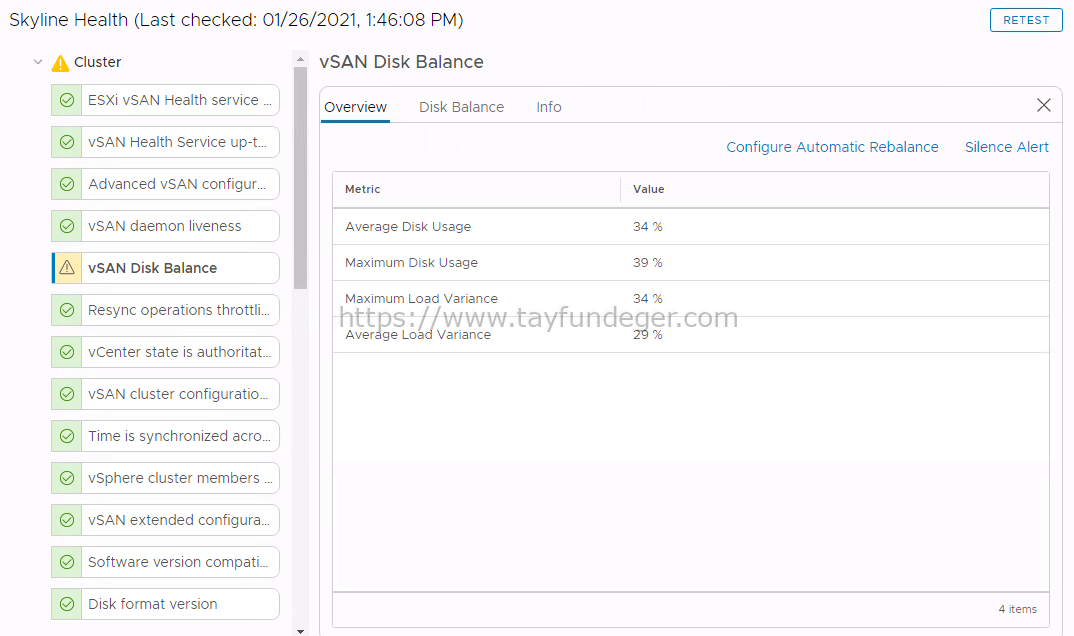Image resolution: width=1074 pixels, height=636 pixels.
Task: Select Time is synchronized check
Action: (x=165, y=436)
